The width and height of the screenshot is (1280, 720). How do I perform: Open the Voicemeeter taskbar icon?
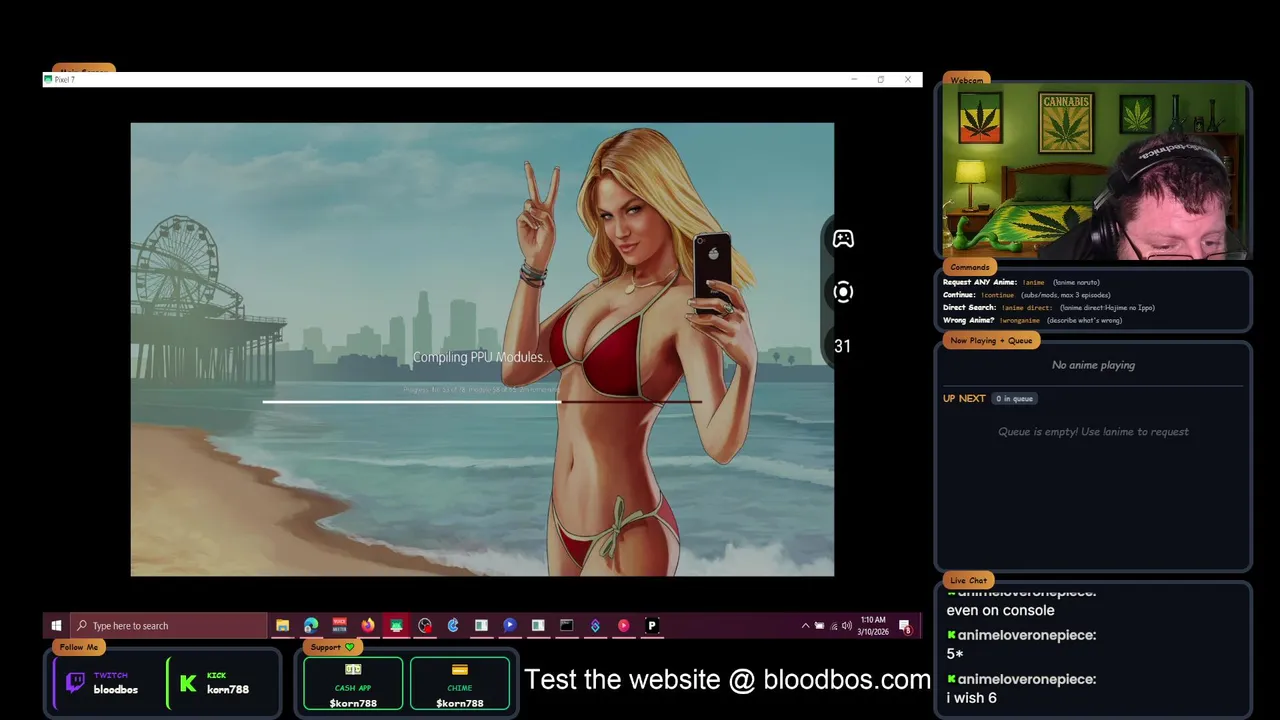pos(340,626)
